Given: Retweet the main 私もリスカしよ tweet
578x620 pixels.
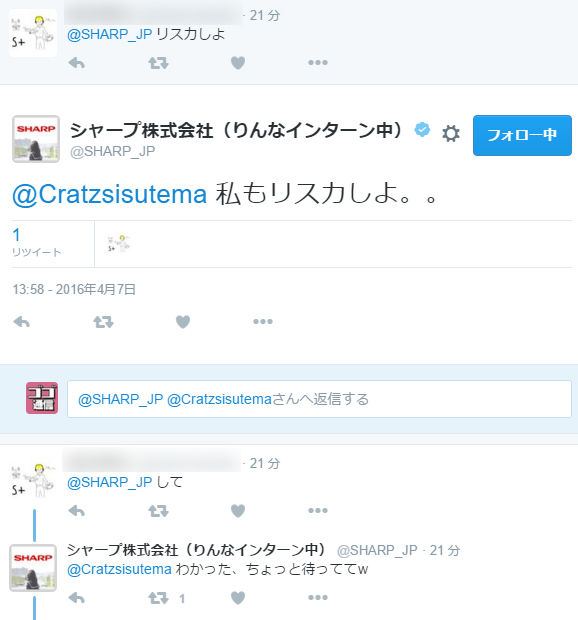Looking at the screenshot, I should click(x=103, y=322).
